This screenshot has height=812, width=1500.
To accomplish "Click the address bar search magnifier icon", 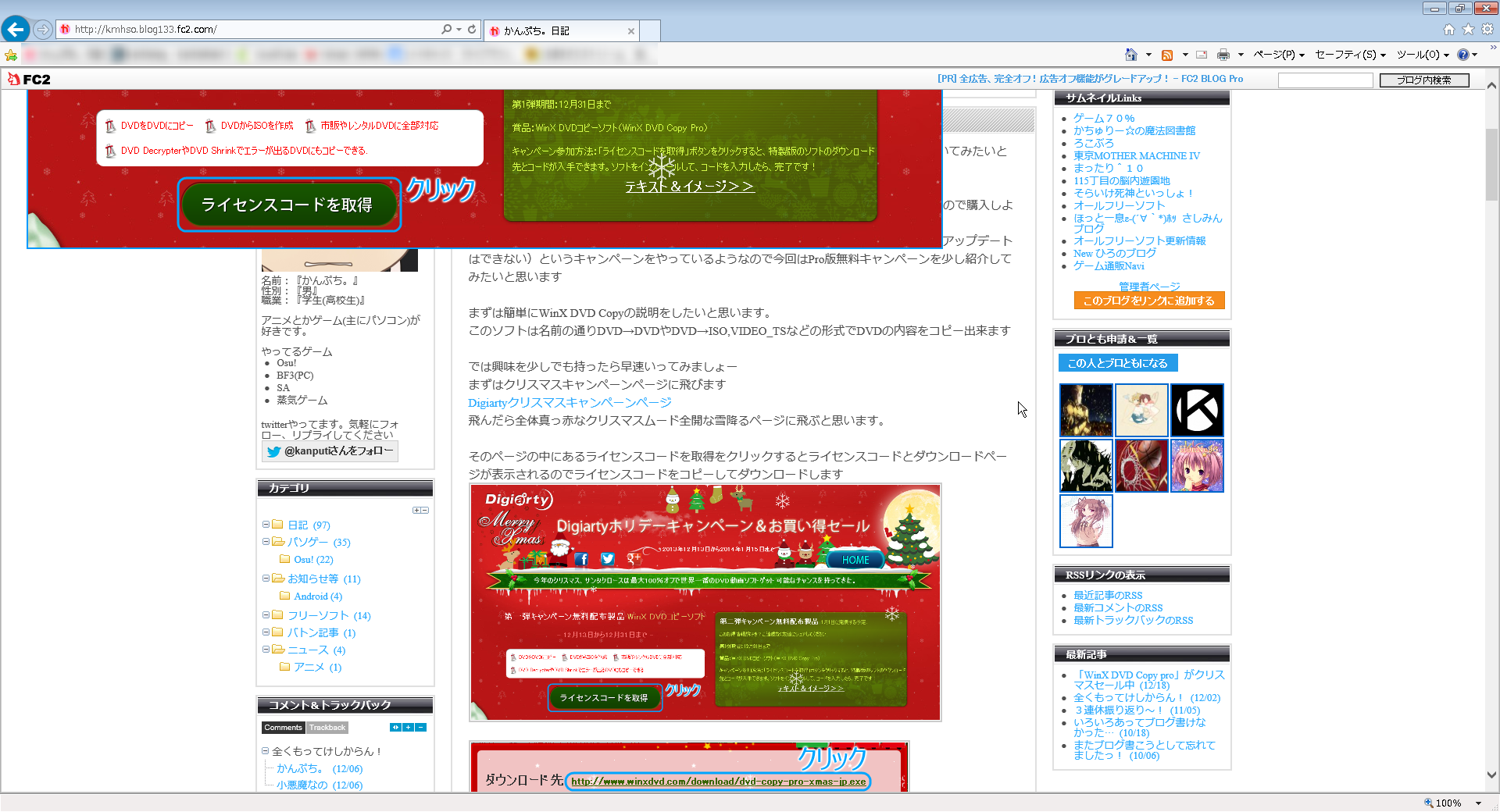I will point(446,30).
